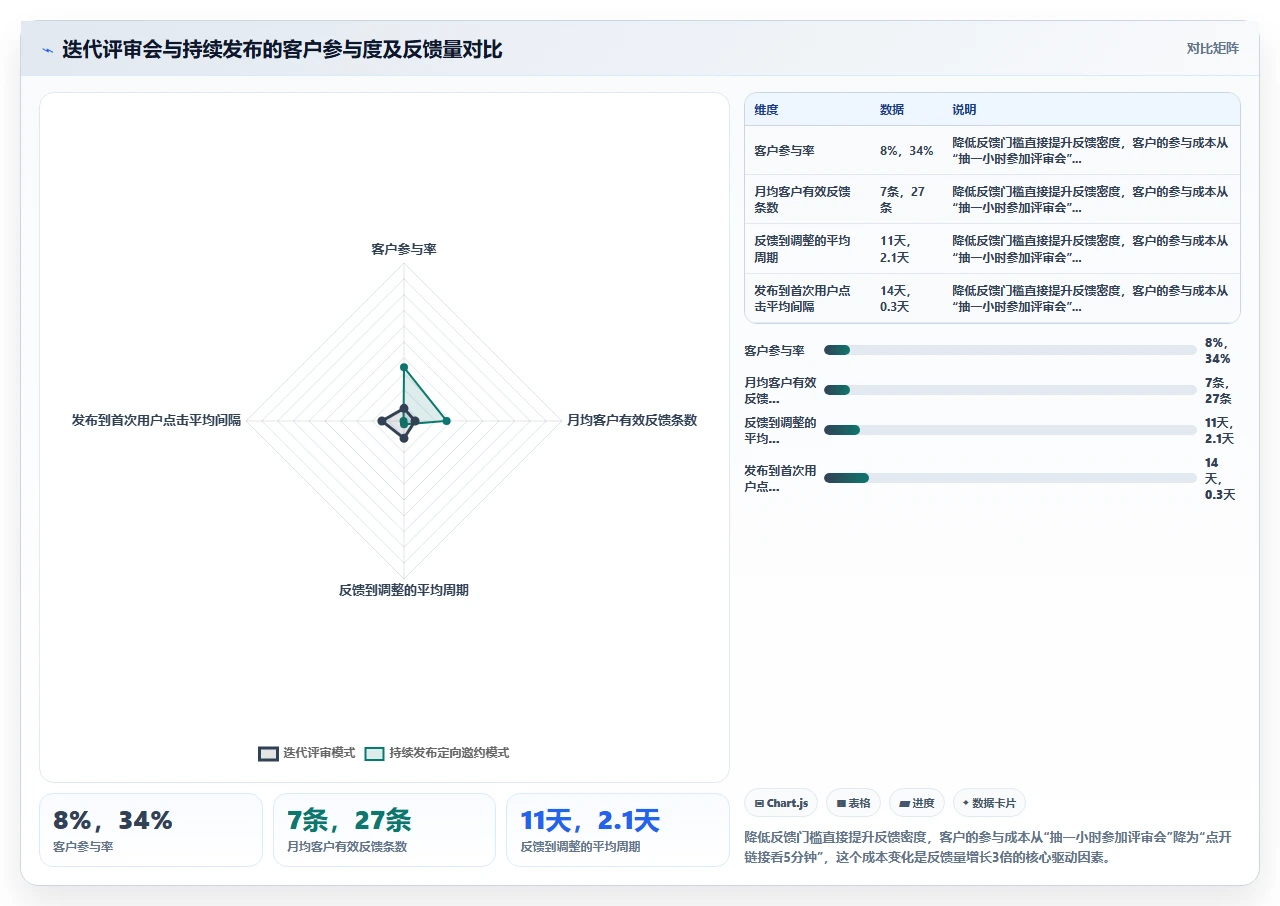This screenshot has width=1280, height=906.
Task: Toggle the 迭代评审模式 legend entry
Action: (307, 753)
